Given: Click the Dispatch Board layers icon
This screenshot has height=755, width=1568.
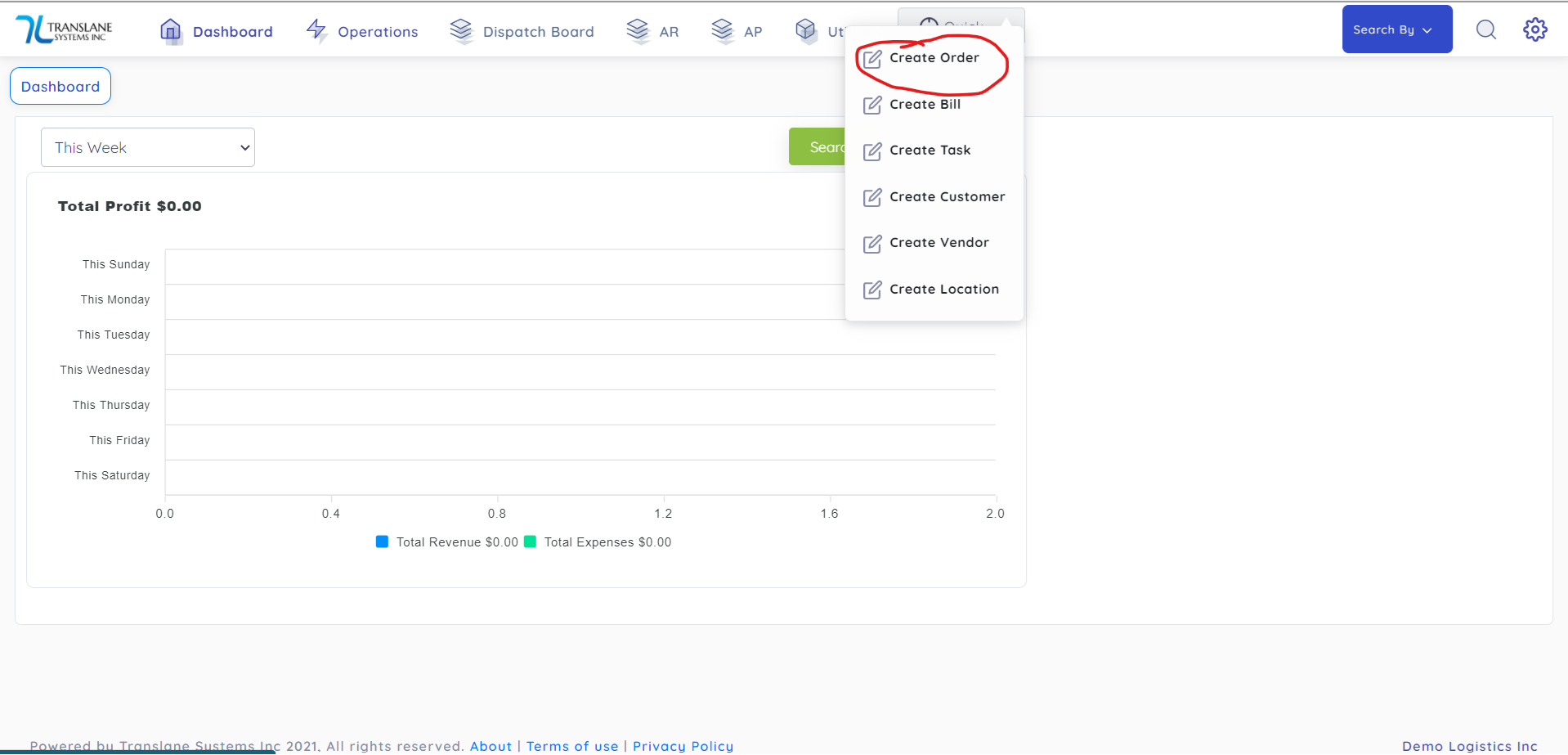Looking at the screenshot, I should (x=461, y=31).
